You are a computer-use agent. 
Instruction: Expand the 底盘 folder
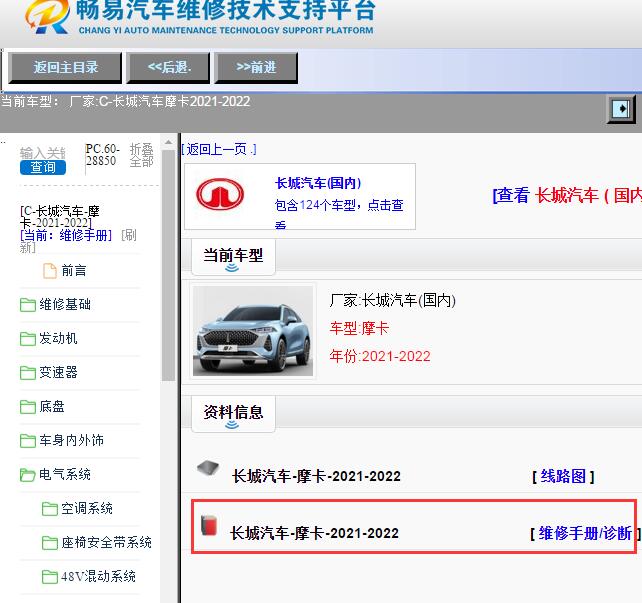(x=52, y=406)
